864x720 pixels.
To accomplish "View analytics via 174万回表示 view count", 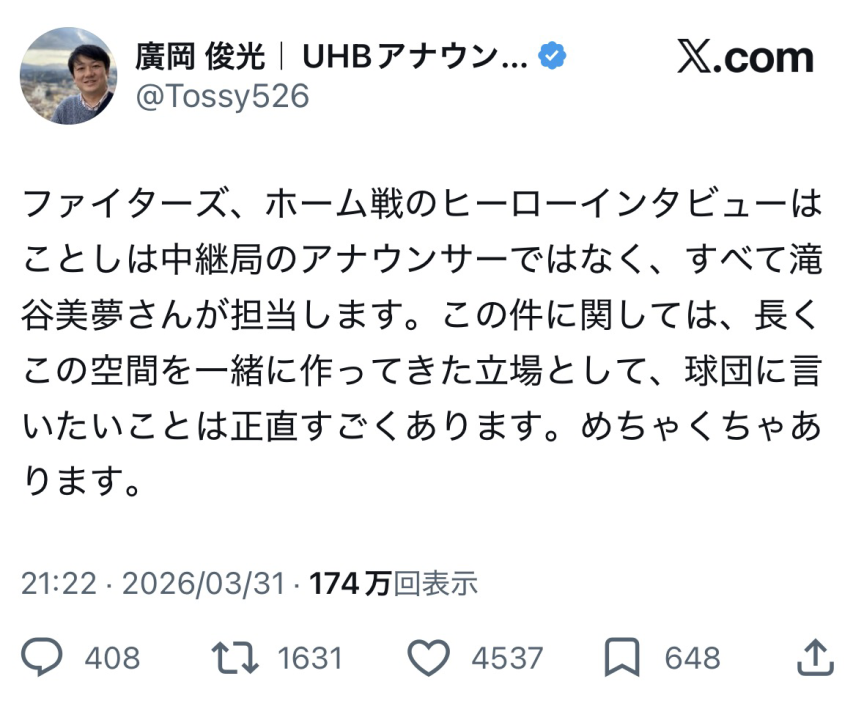I will 394,583.
